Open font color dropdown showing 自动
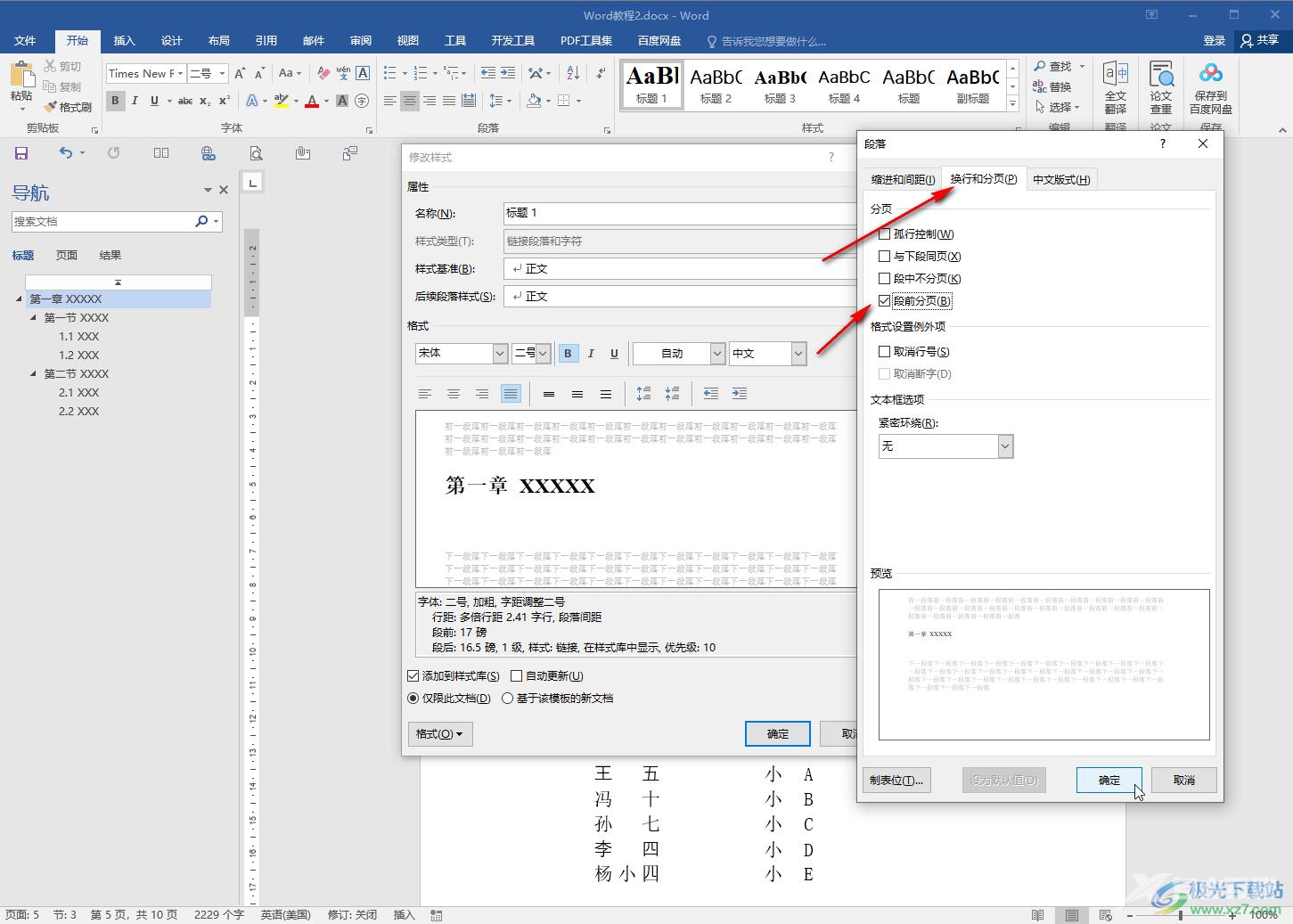1293x924 pixels. (717, 354)
